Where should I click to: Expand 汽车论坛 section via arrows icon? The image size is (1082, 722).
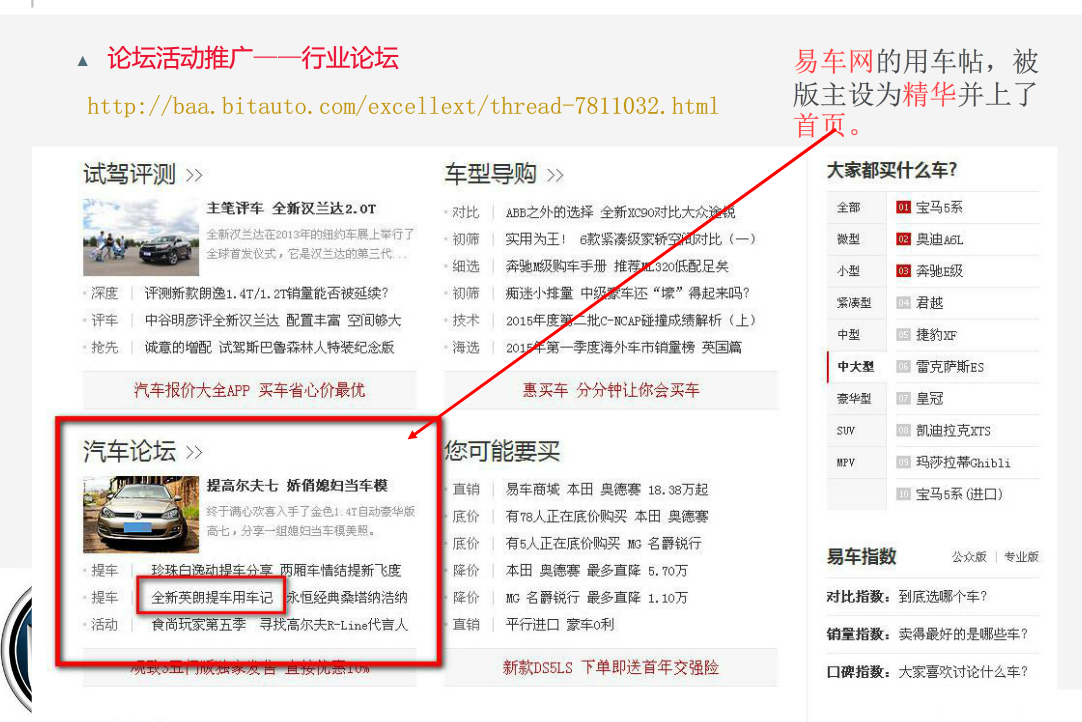pyautogui.click(x=194, y=452)
